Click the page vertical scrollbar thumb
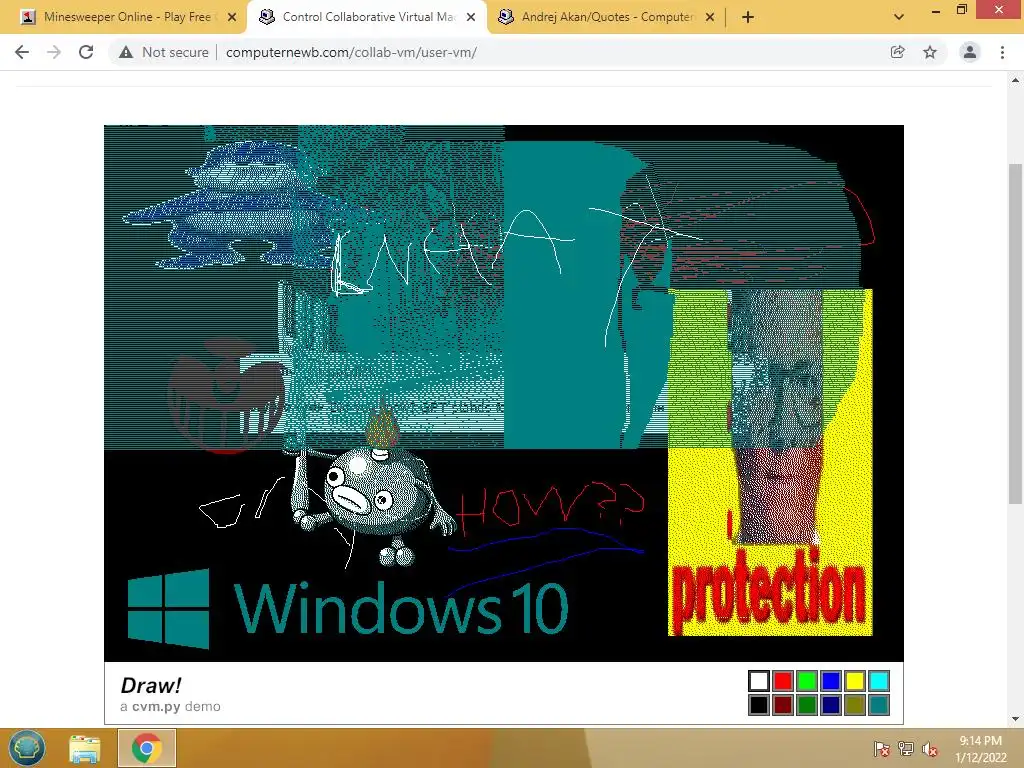 coord(1015,333)
